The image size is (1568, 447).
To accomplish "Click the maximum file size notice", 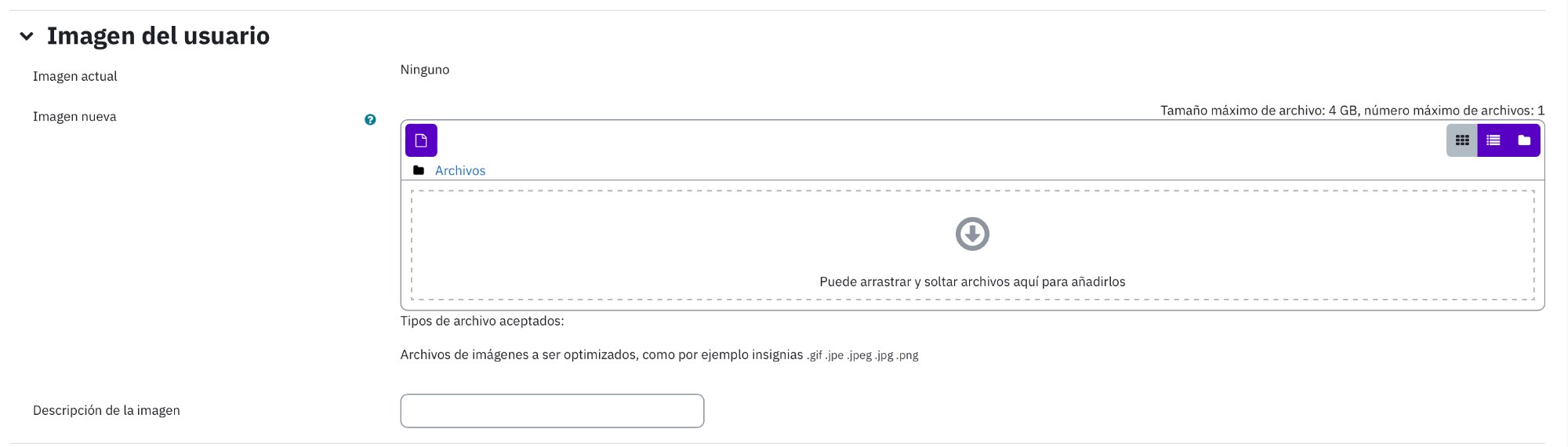I will [x=1352, y=111].
